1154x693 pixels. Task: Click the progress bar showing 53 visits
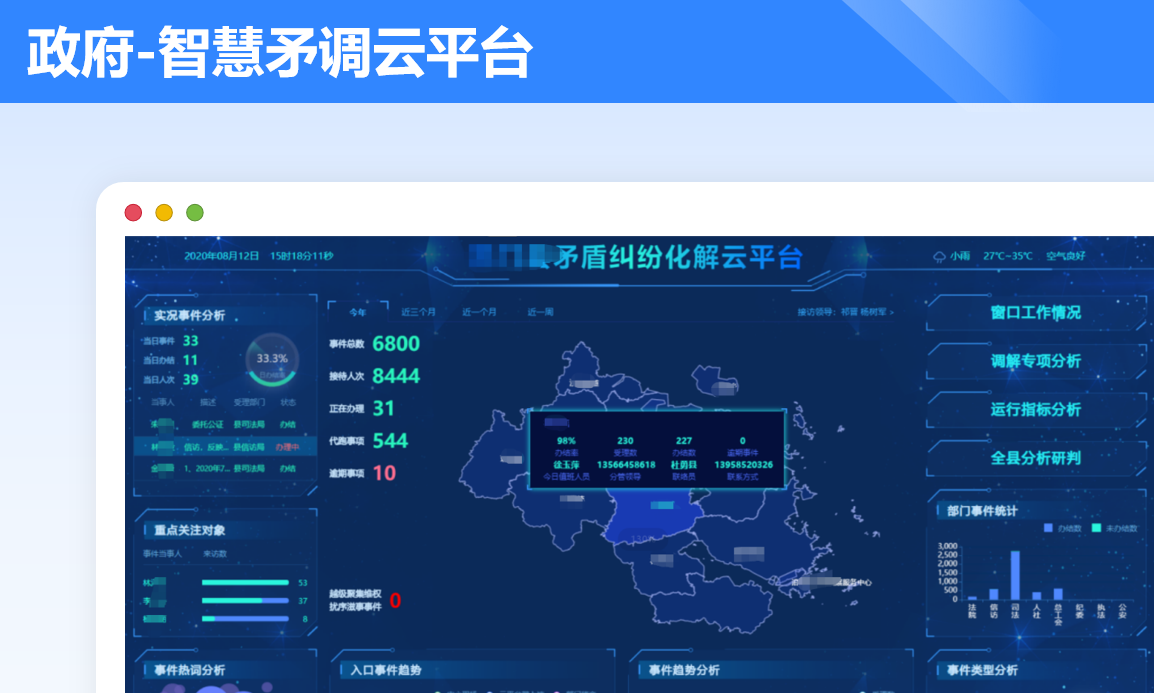click(x=245, y=583)
